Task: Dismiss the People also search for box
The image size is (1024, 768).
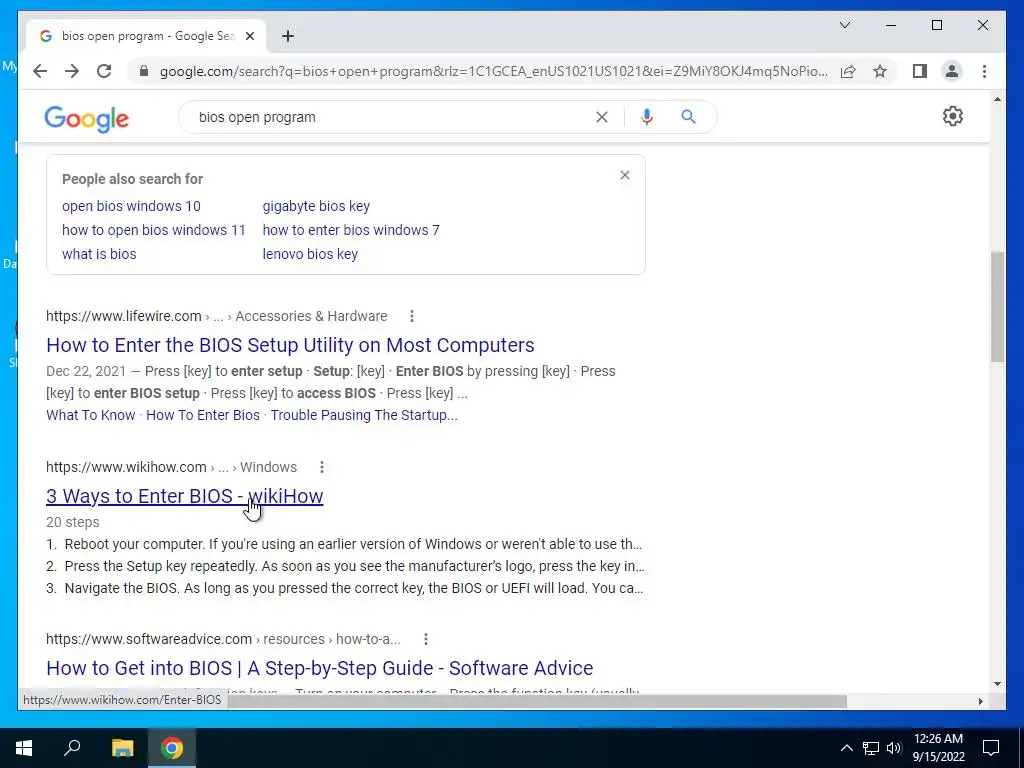Action: [625, 175]
